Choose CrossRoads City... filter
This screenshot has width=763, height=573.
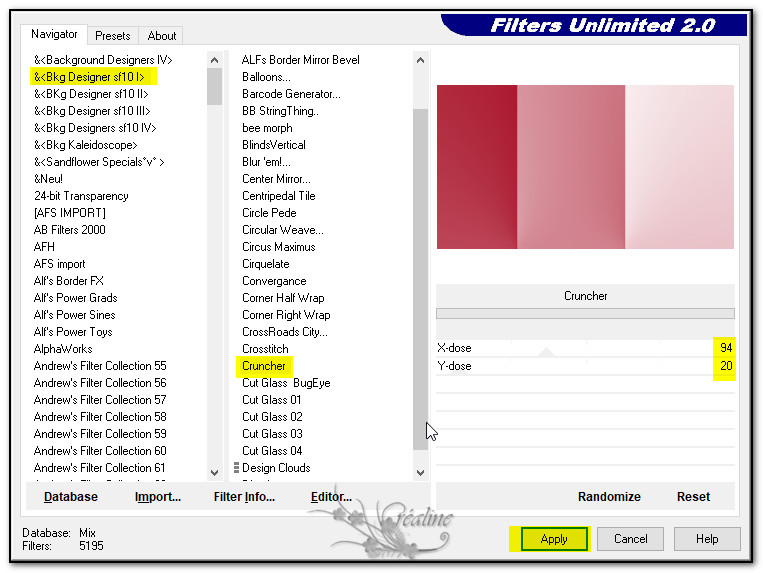tap(285, 332)
